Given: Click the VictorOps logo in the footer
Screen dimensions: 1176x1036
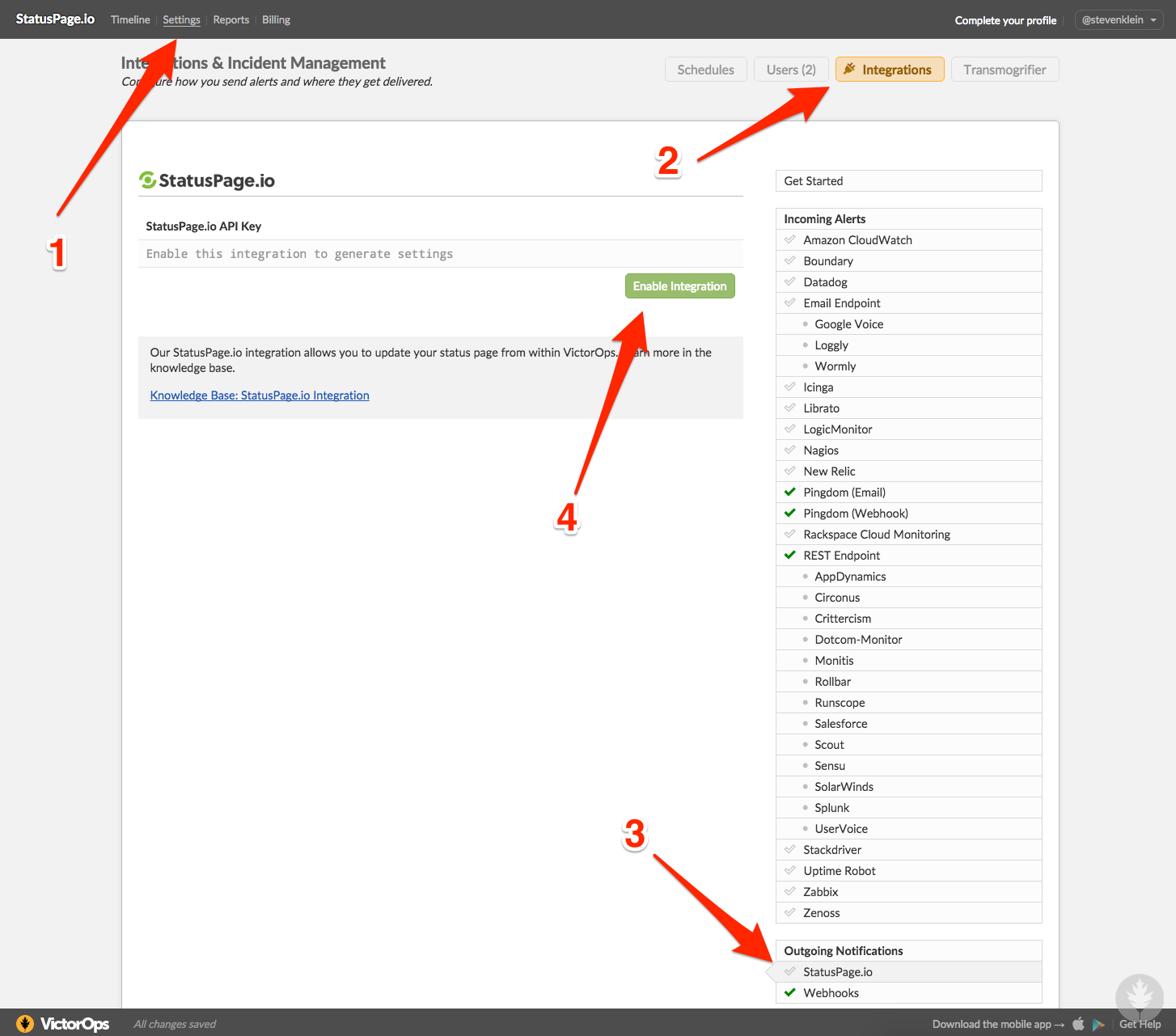Looking at the screenshot, I should point(63,1024).
